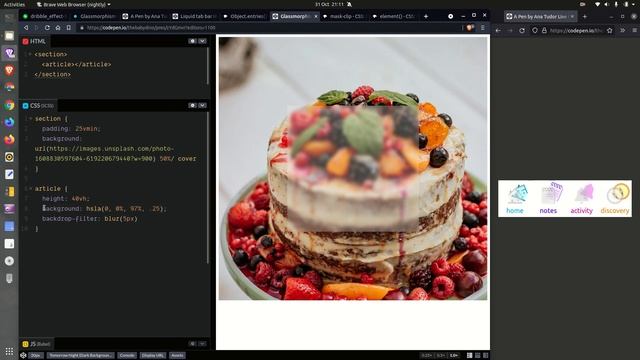640x360 pixels.
Task: Open system status menu with Wi-Fi icon
Action: [x=615, y=4]
